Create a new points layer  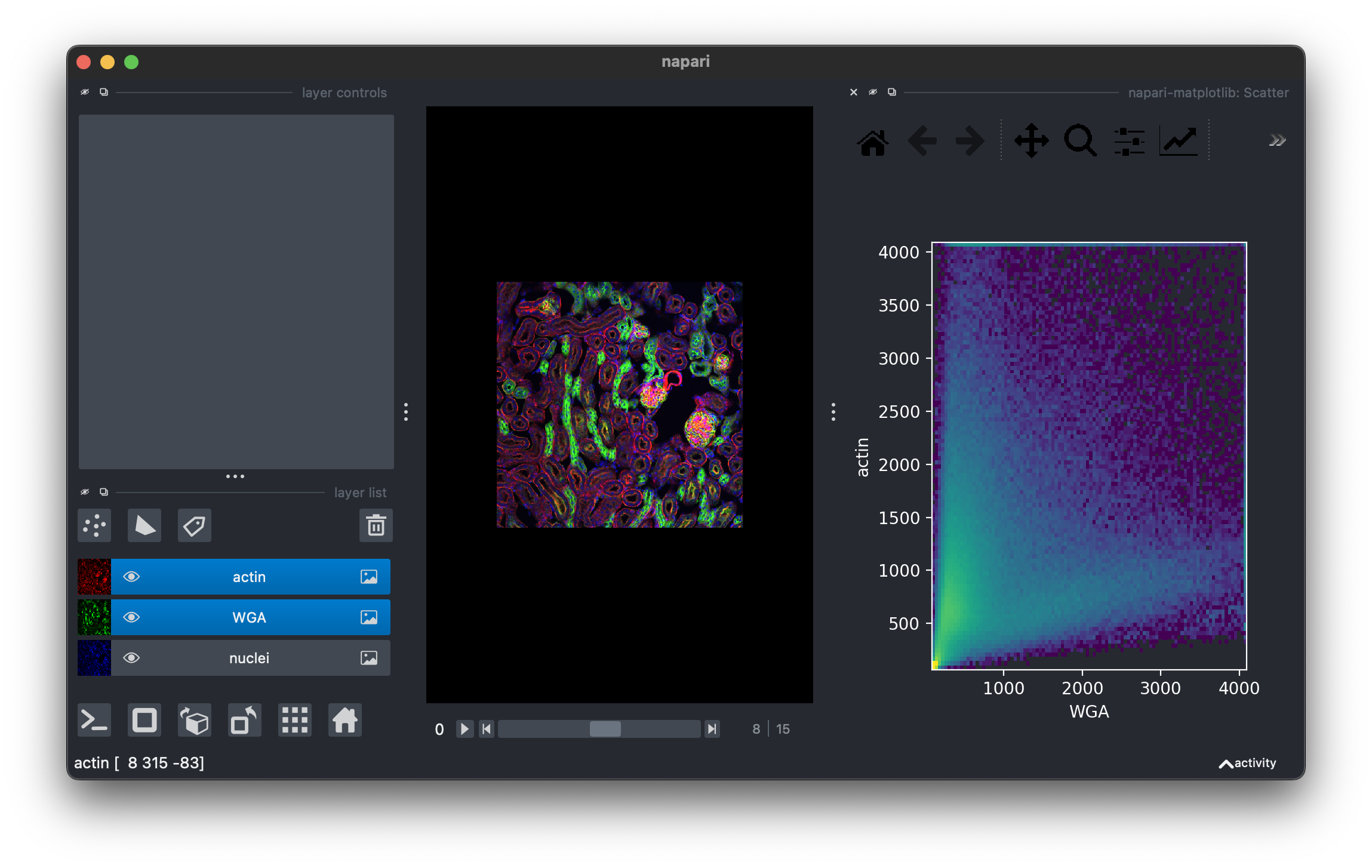(x=94, y=526)
